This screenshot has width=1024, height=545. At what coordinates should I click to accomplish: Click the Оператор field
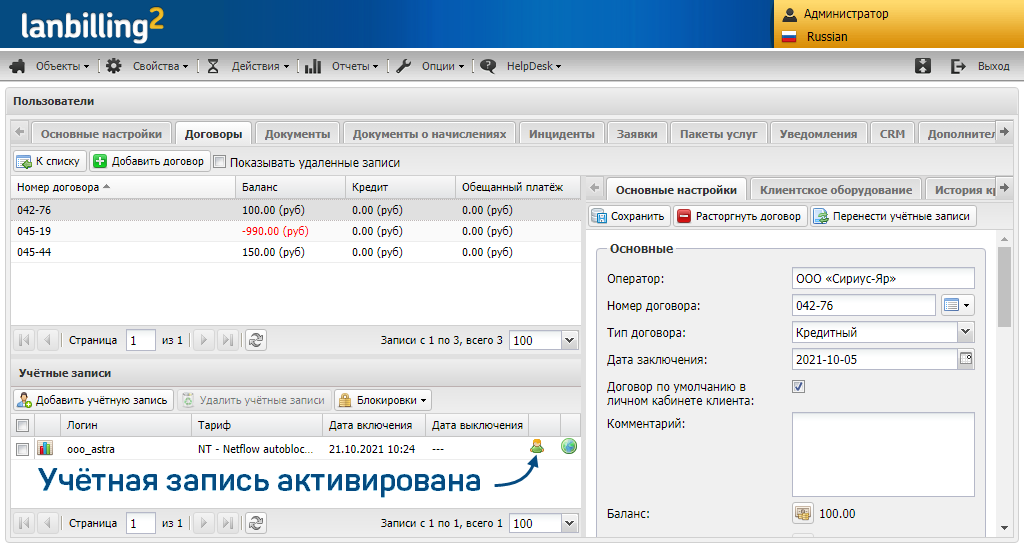pos(883,278)
